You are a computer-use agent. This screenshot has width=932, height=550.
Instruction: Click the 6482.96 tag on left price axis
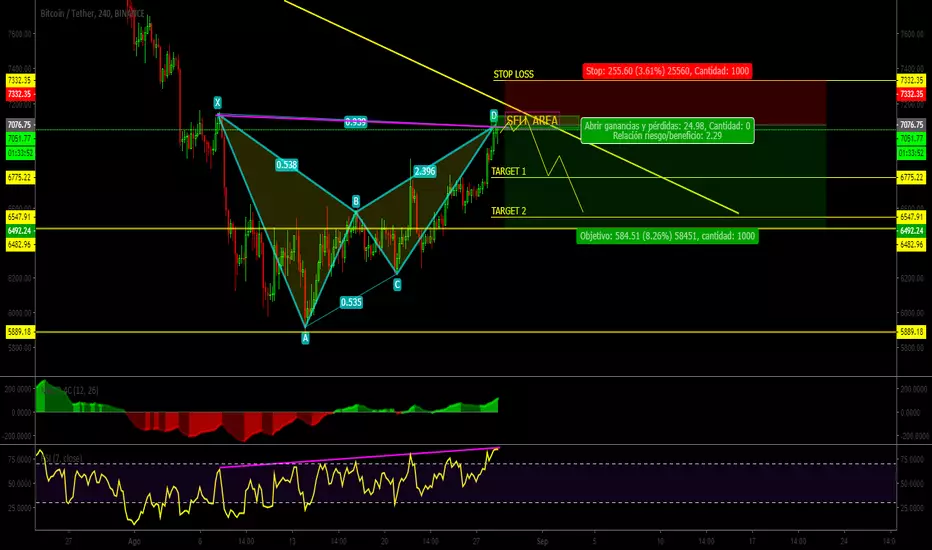click(x=20, y=244)
